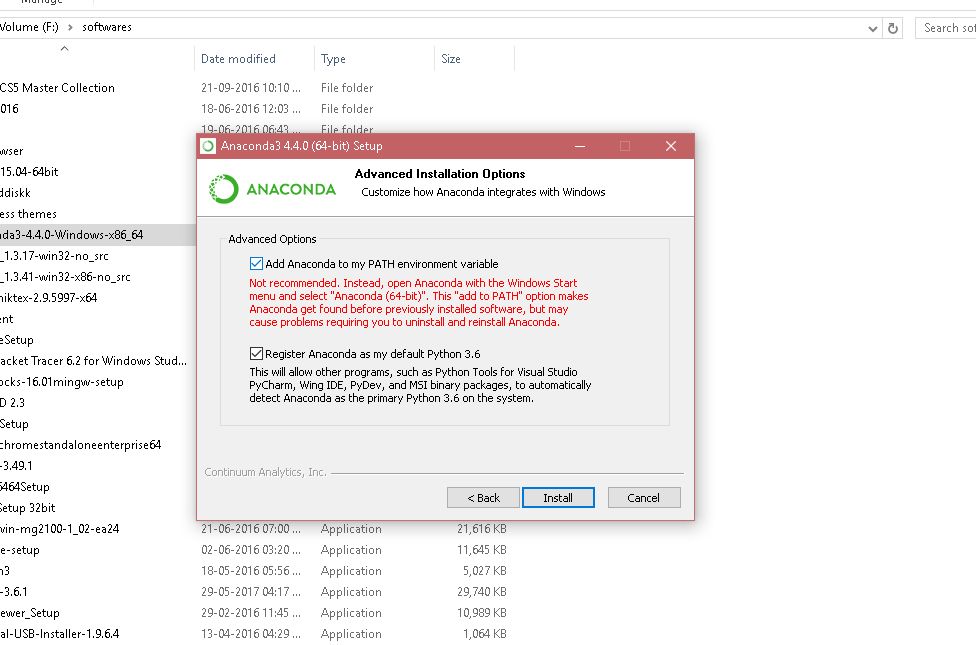Image resolution: width=976 pixels, height=645 pixels.
Task: Toggle name sort via the up arrow
Action: click(64, 48)
